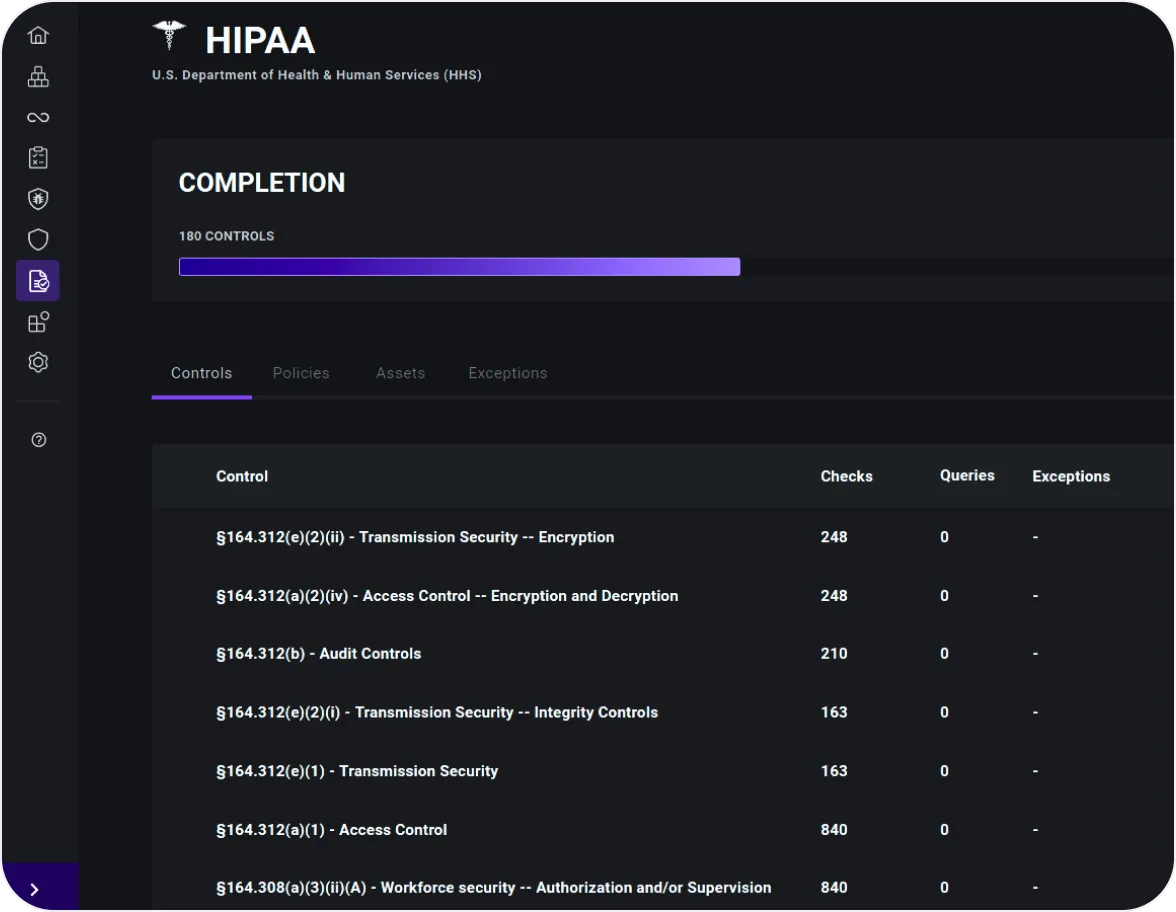Screen dimensions: 1176x912
Task: Switch to the Policies tab
Action: 301,373
